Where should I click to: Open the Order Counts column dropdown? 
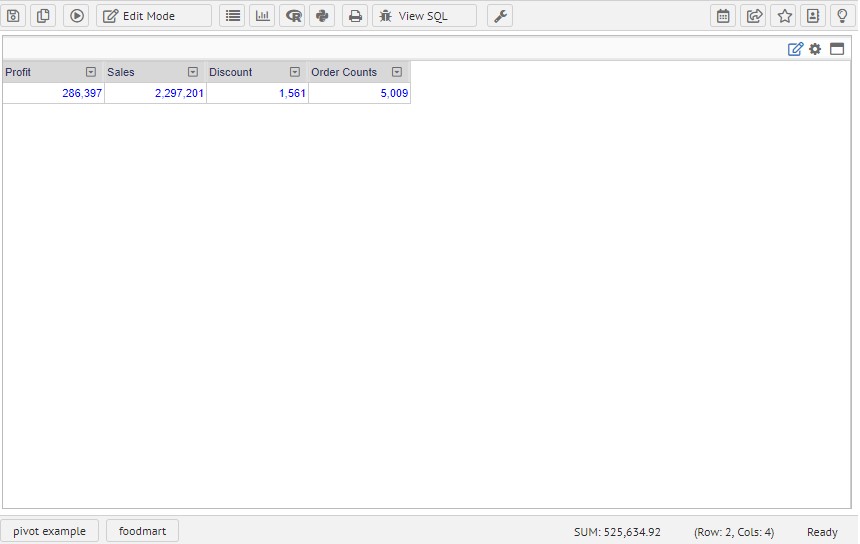(x=397, y=72)
